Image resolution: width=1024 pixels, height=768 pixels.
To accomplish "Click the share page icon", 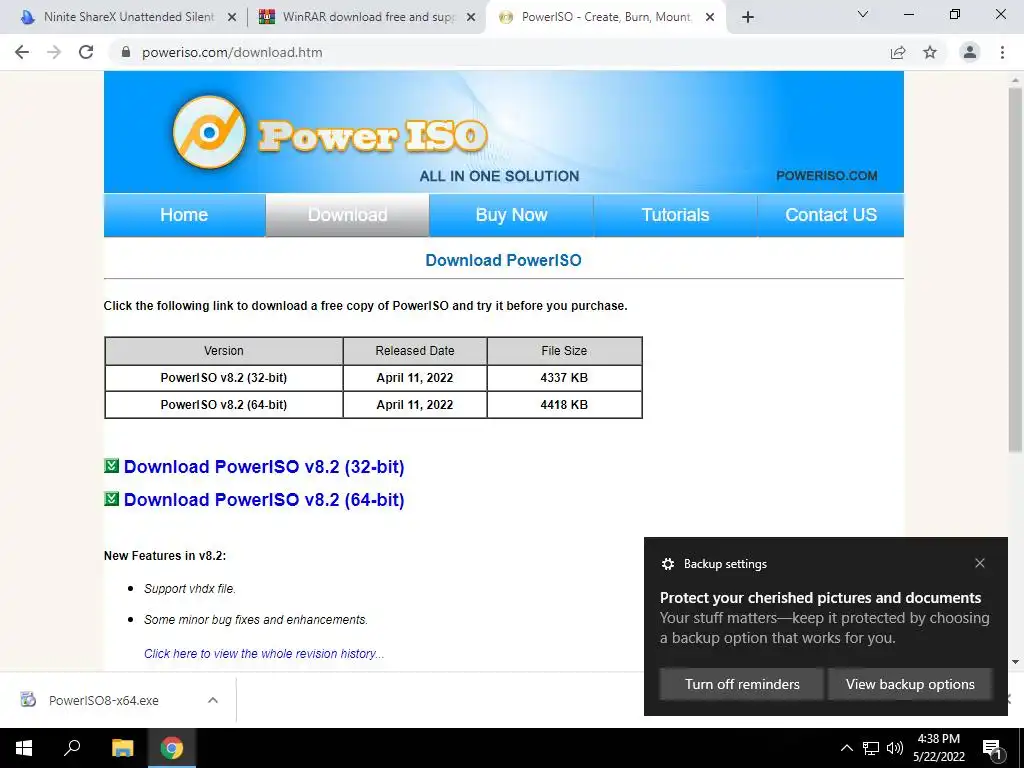I will point(898,52).
